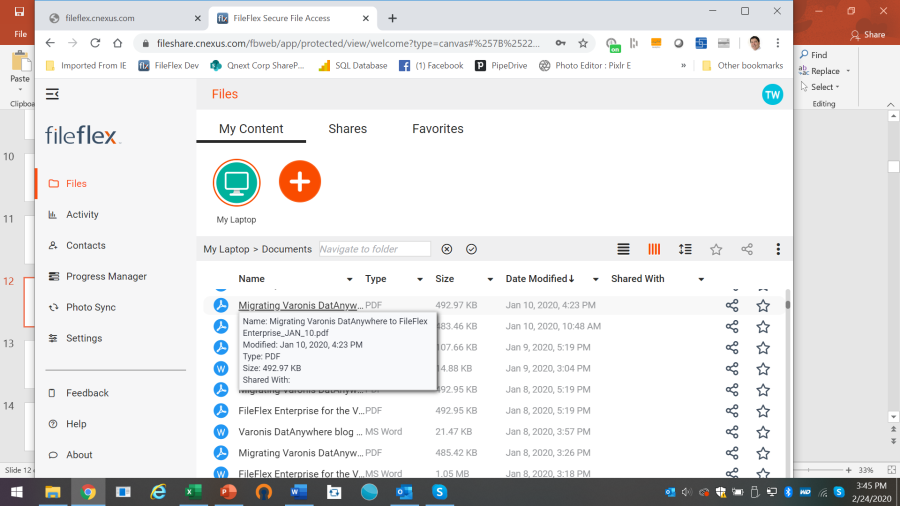Open File Explorer from the taskbar

click(x=53, y=492)
